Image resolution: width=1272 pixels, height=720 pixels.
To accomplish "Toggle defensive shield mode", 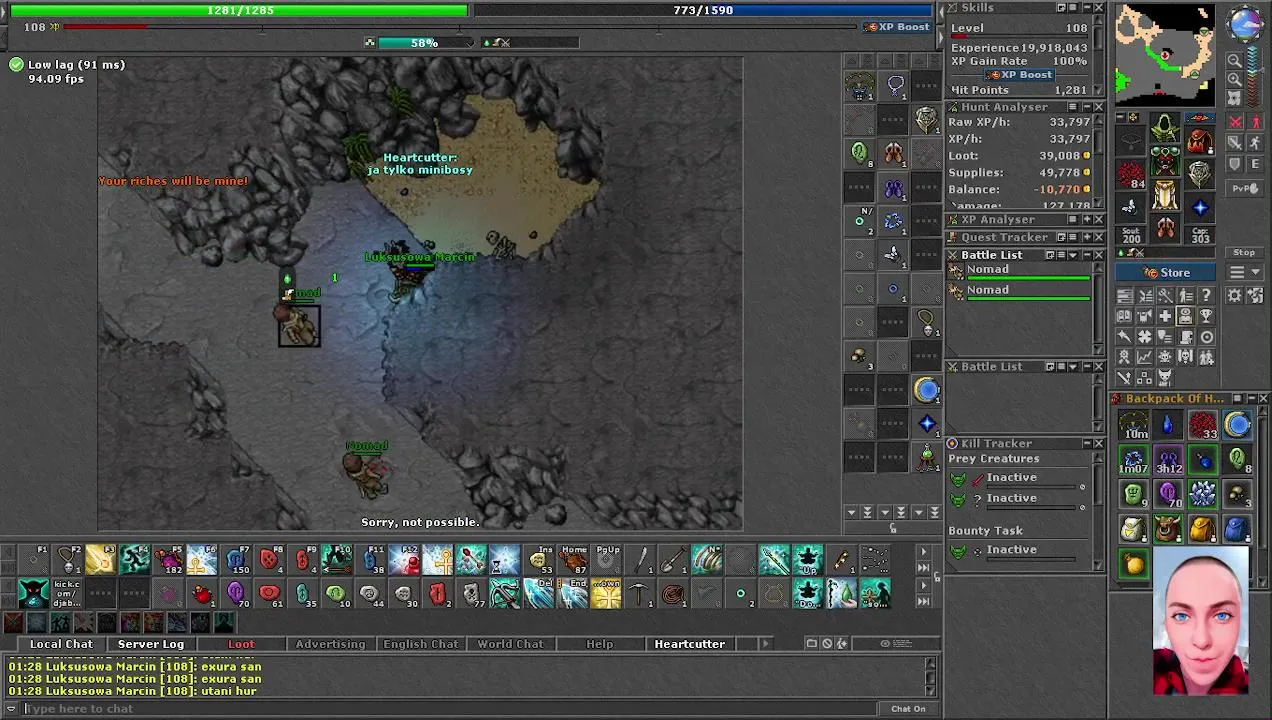I will tap(1236, 164).
